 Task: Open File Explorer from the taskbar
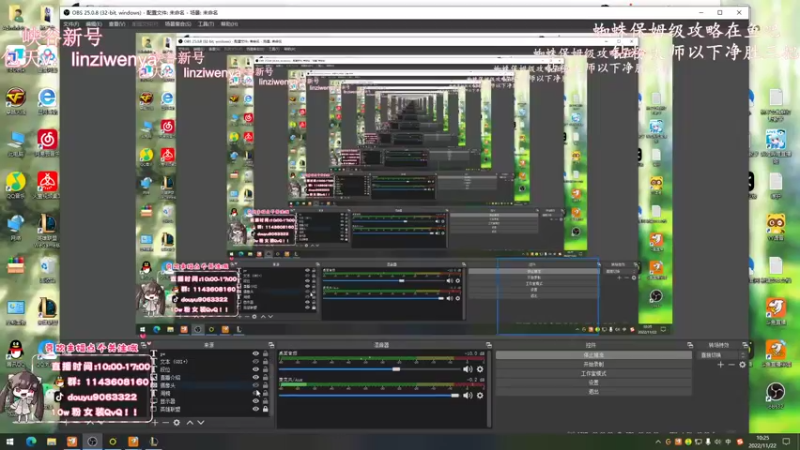tap(52, 441)
